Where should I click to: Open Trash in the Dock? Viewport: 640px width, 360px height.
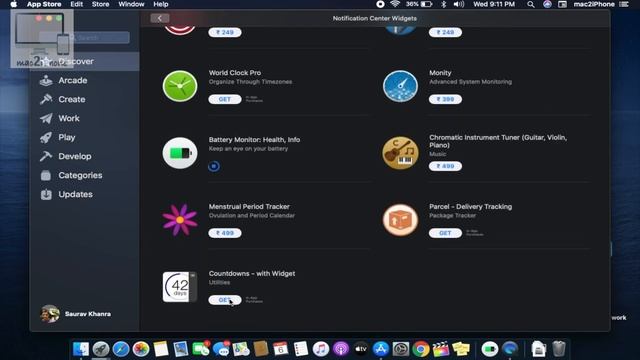[x=559, y=349]
